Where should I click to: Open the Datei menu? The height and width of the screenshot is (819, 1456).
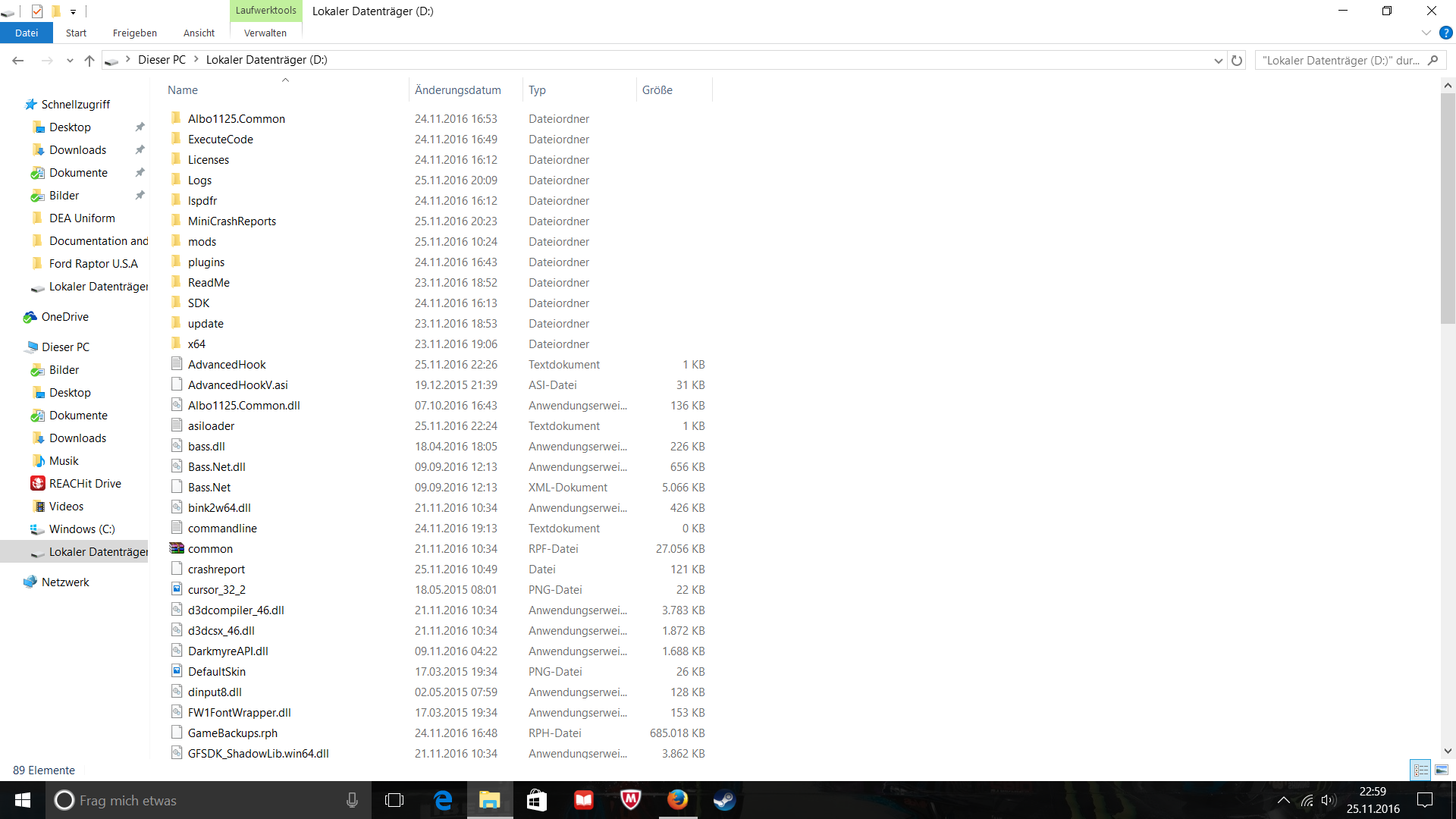tap(27, 33)
